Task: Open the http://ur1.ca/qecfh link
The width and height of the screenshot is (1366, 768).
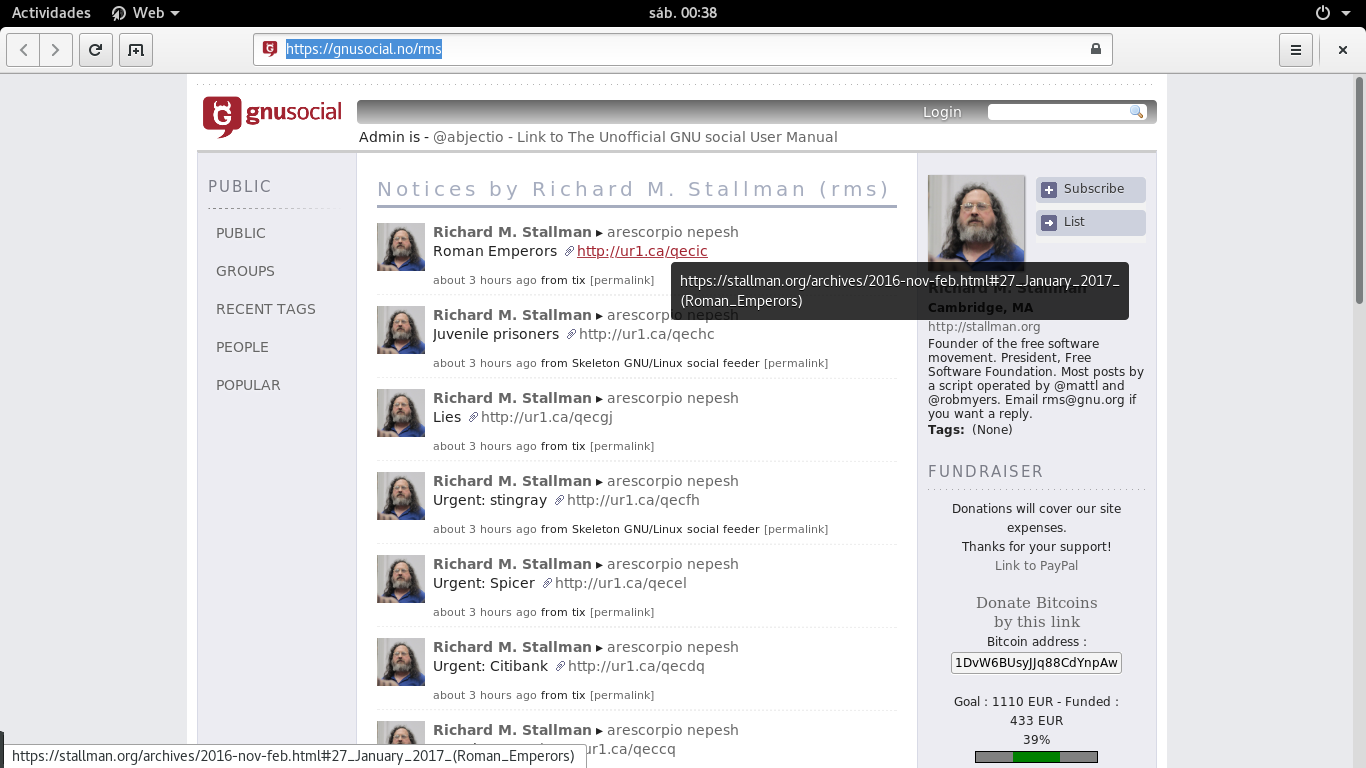Action: coord(633,500)
